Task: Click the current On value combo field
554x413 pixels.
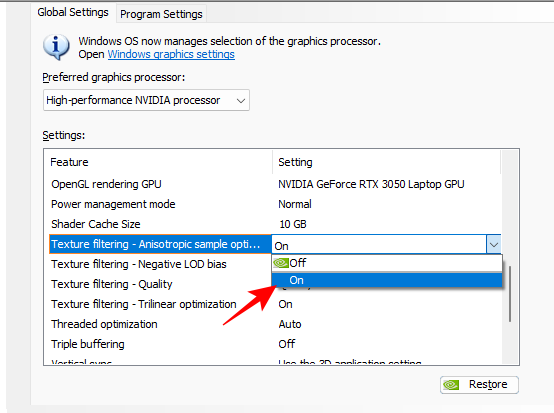Action: pyautogui.click(x=379, y=245)
